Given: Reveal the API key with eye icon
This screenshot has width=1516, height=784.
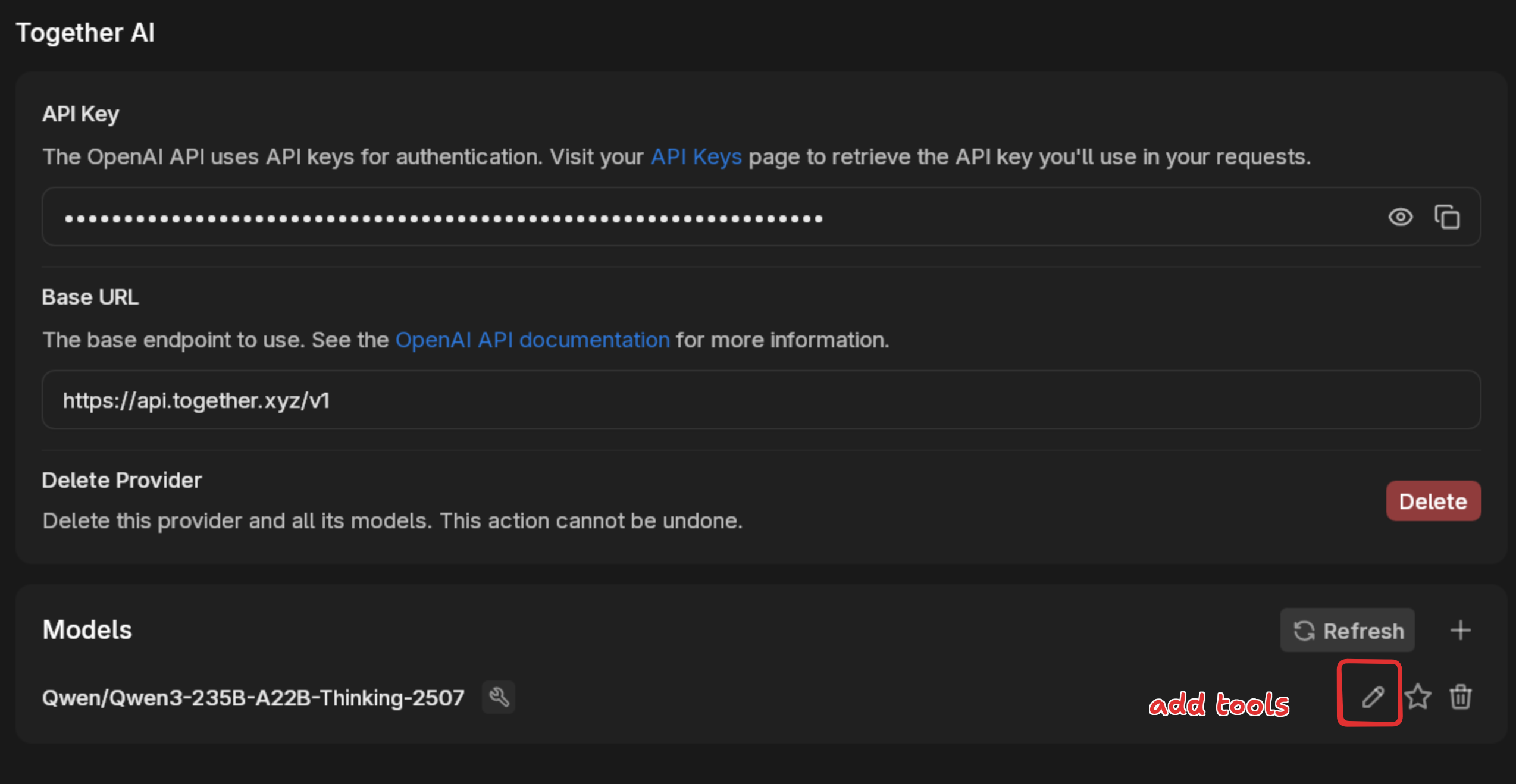Looking at the screenshot, I should click(1400, 217).
